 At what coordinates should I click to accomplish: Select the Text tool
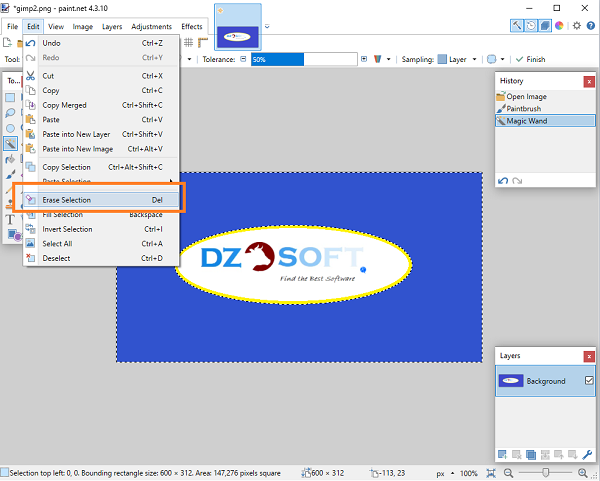(10, 220)
